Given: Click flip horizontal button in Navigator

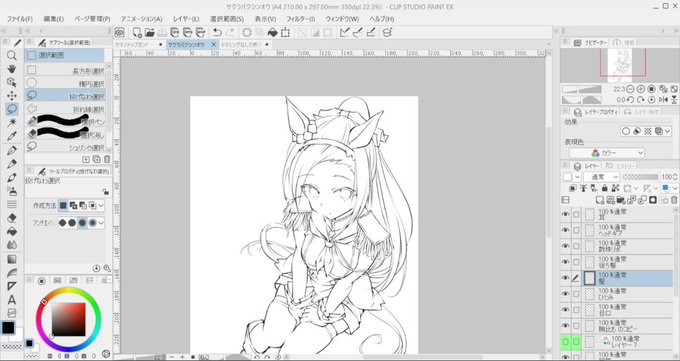Looking at the screenshot, I should (x=664, y=100).
